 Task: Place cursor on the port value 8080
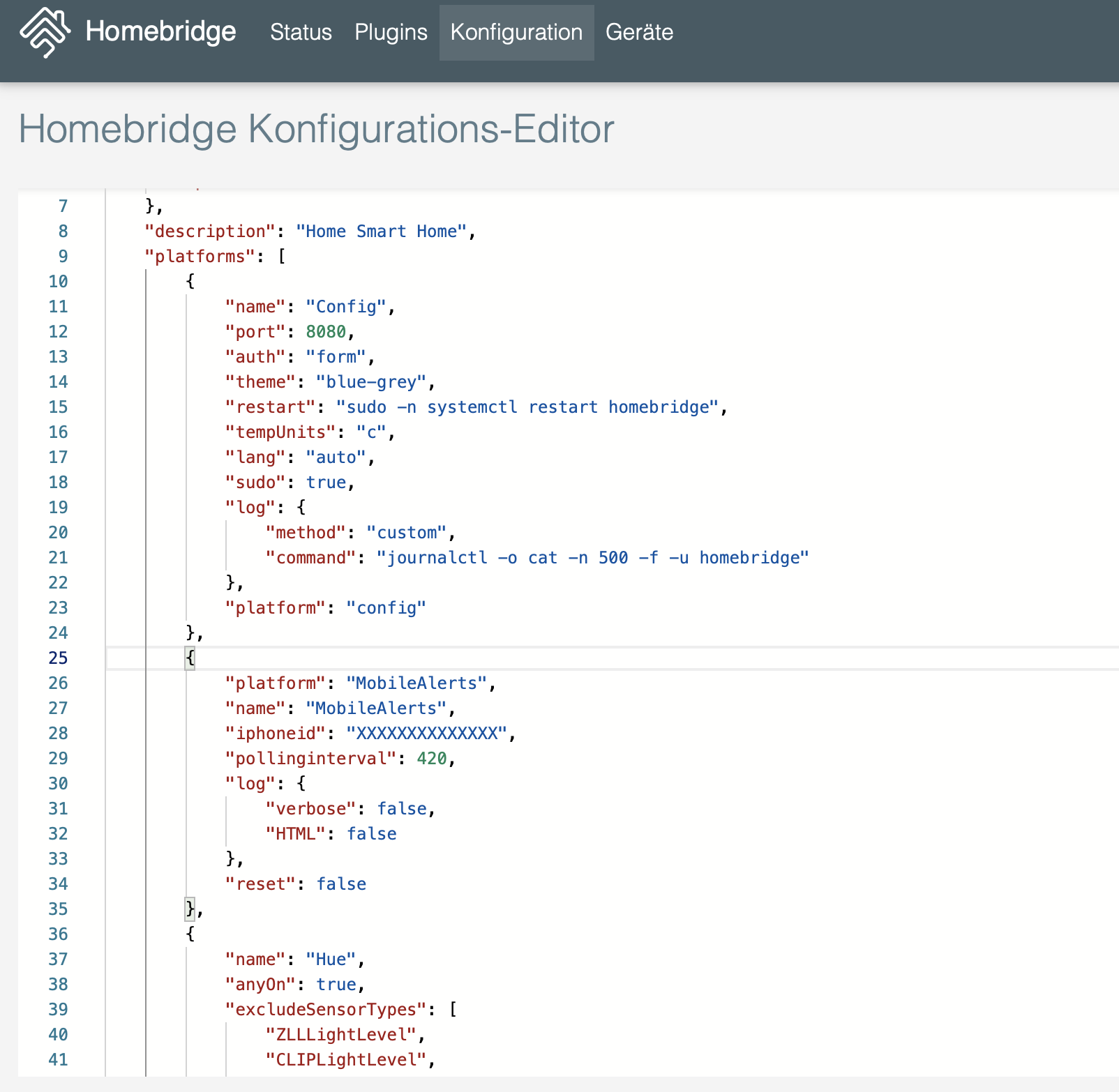point(326,332)
